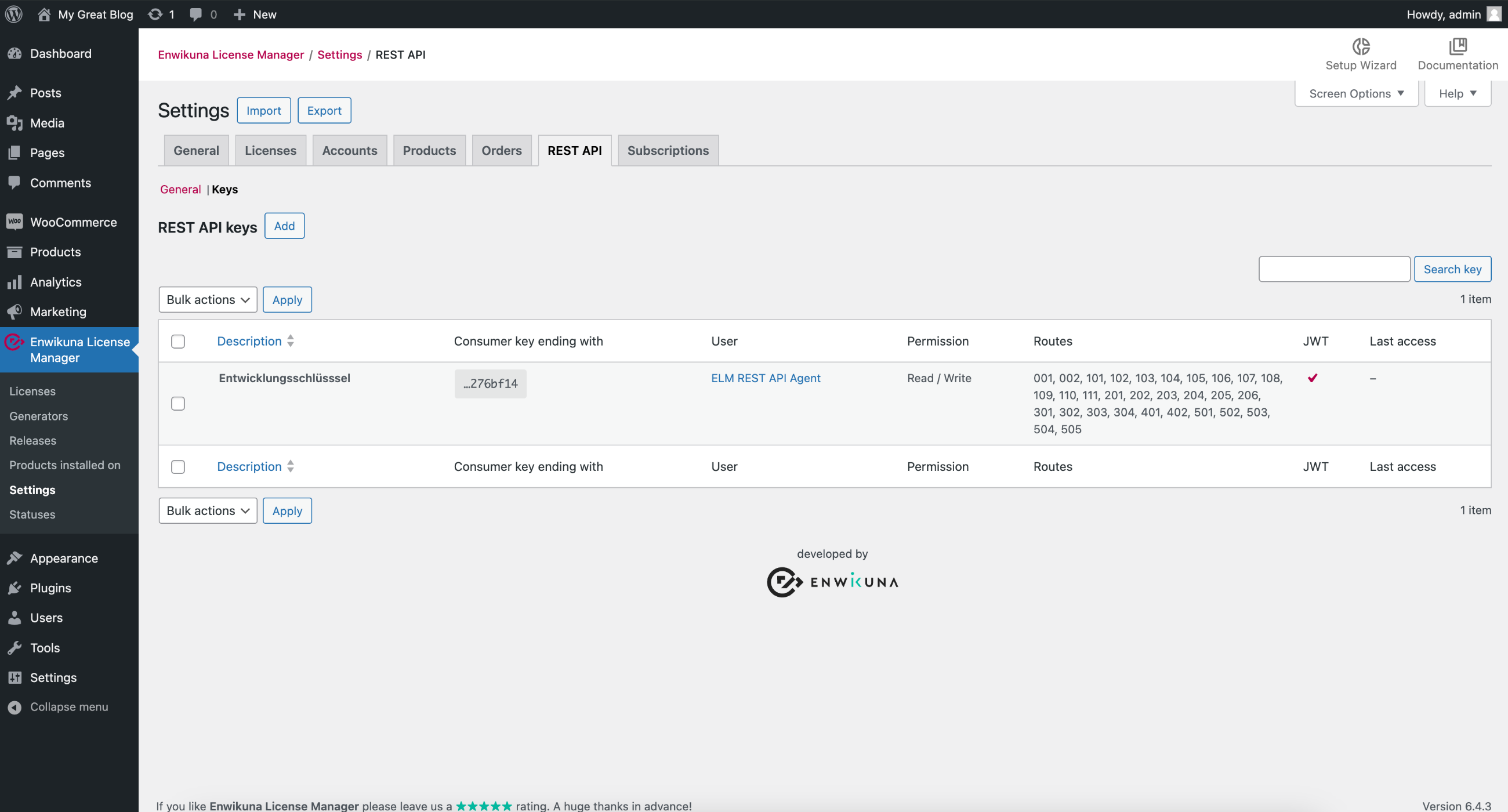Click the Enwikuna License Manager sidebar icon

14,342
